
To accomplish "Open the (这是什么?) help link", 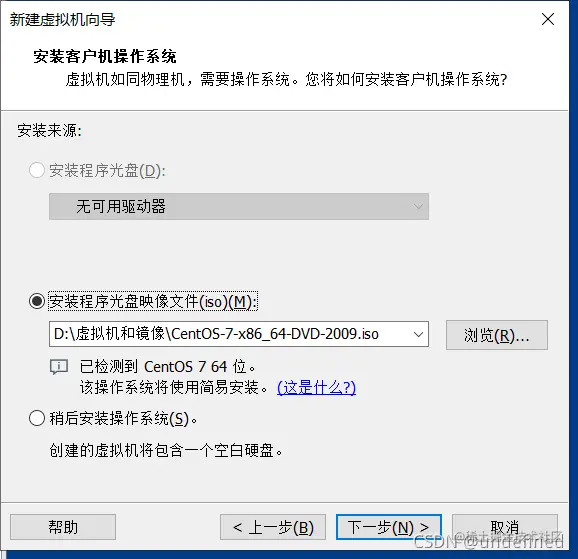I will pos(316,388).
